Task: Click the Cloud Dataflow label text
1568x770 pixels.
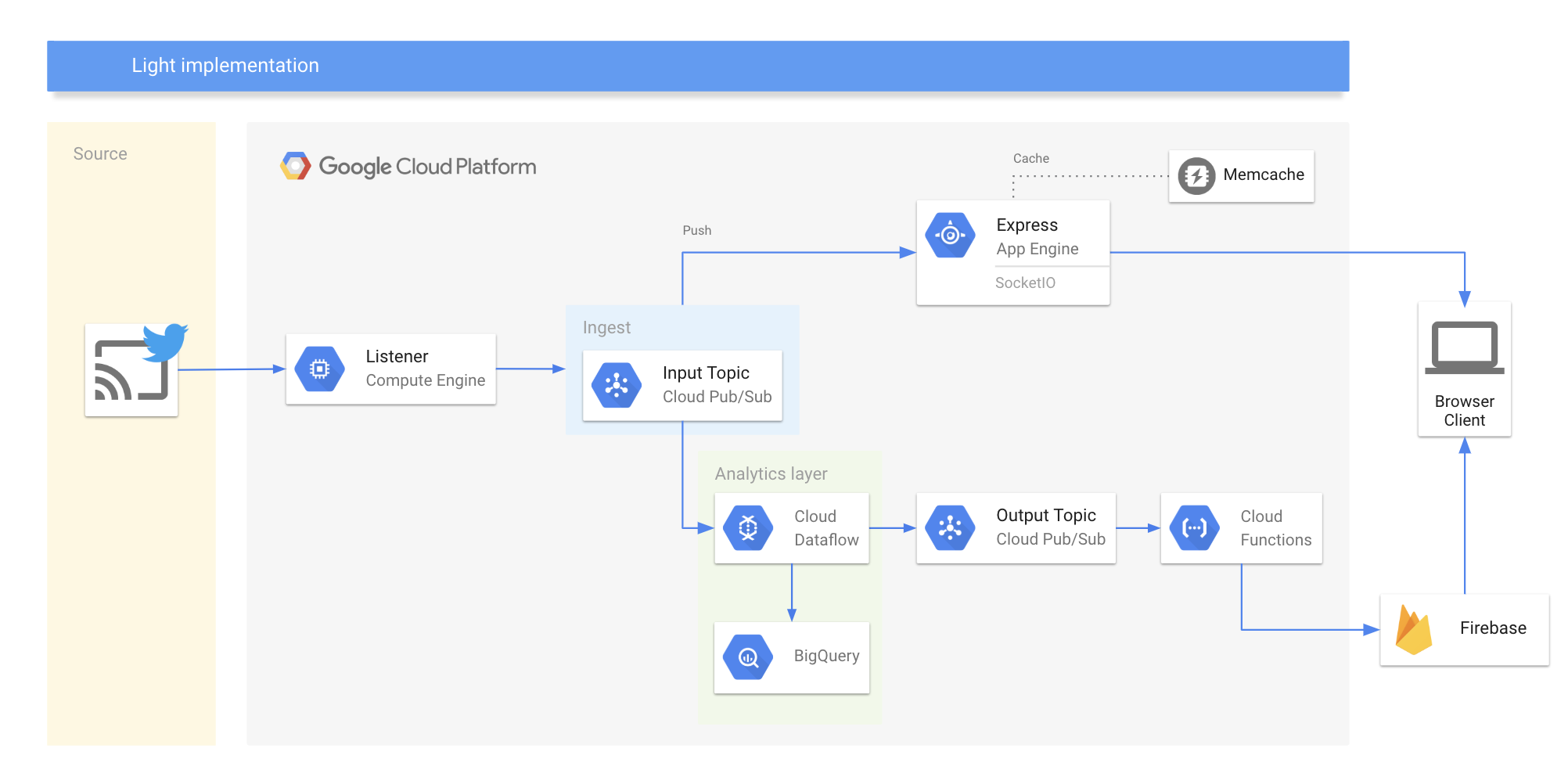Action: point(826,528)
